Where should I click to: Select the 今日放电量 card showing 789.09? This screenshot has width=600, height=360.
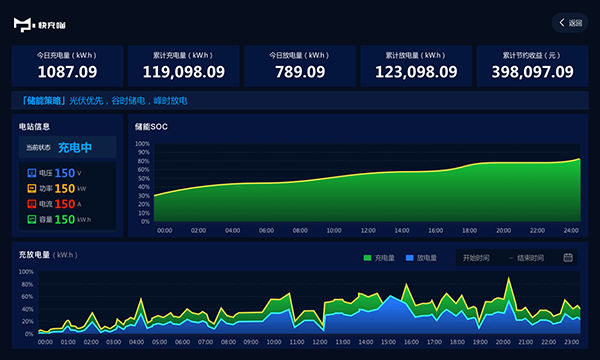300,66
